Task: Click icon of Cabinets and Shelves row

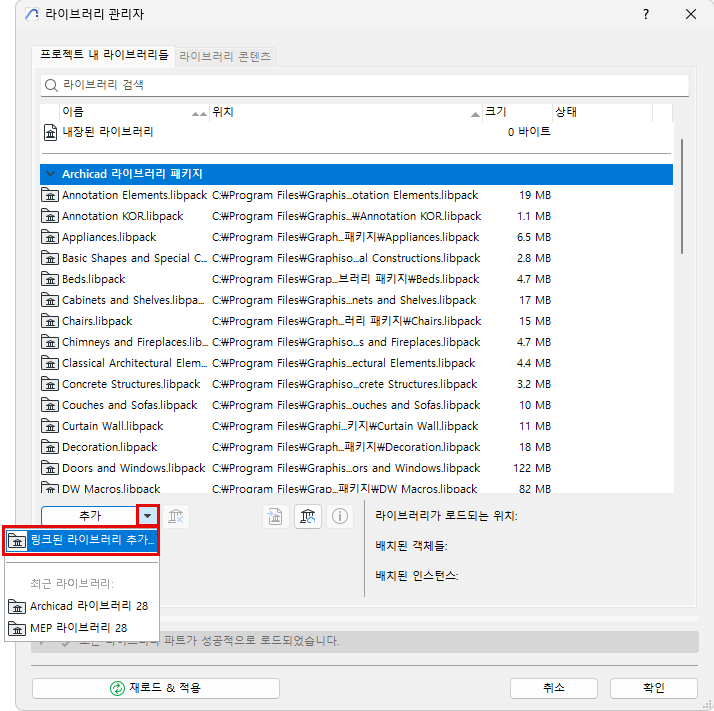Action: pyautogui.click(x=50, y=300)
